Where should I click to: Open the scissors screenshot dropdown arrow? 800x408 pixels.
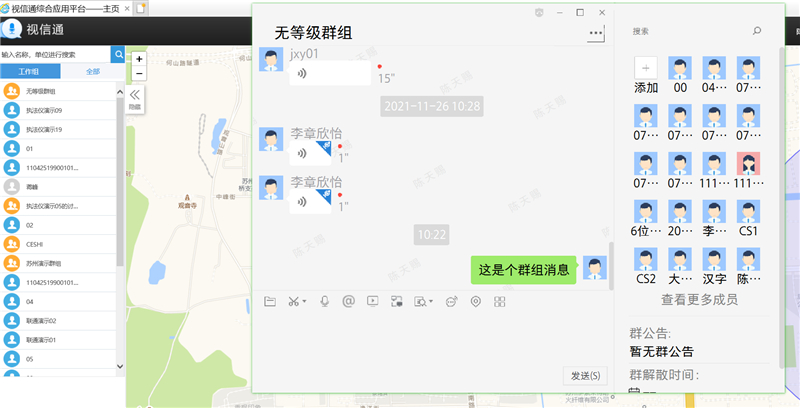[306, 301]
